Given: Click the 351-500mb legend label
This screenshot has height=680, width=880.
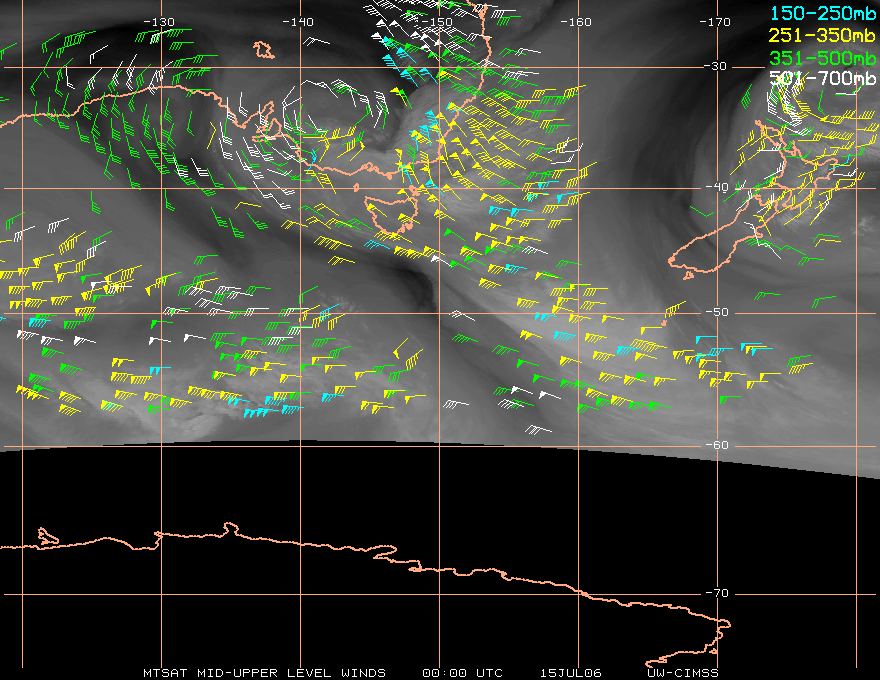Looking at the screenshot, I should click(822, 58).
